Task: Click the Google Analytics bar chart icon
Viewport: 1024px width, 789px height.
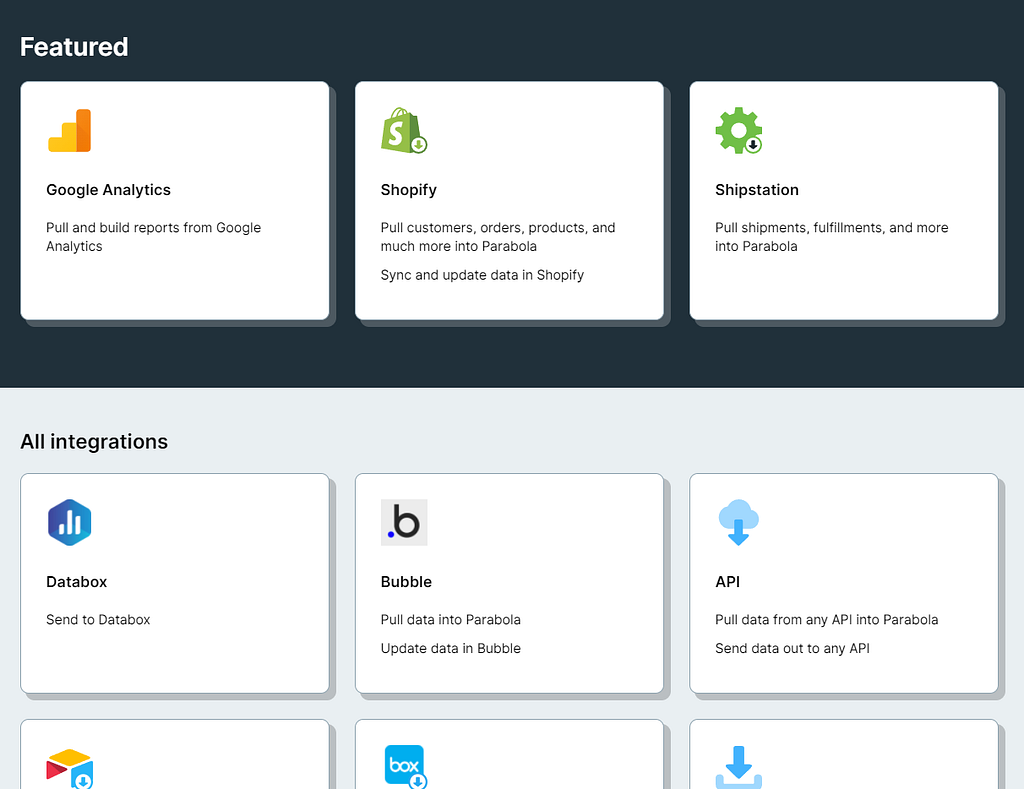Action: pos(69,131)
